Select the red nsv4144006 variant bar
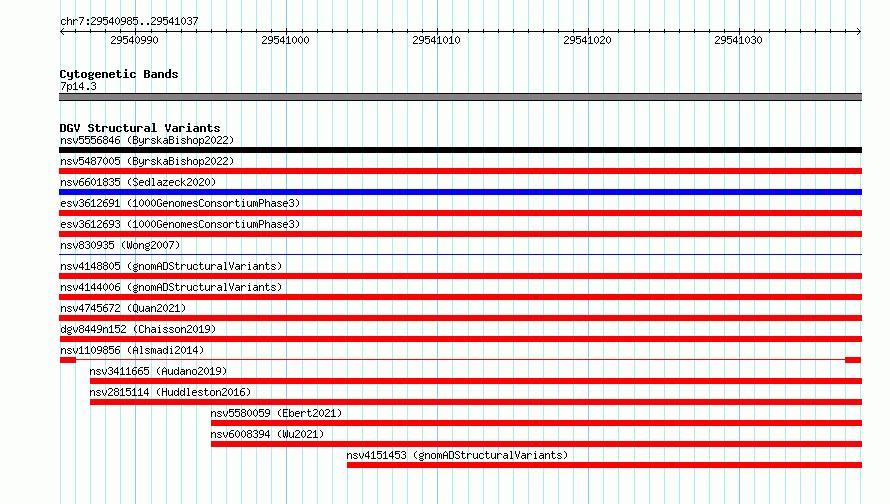The width and height of the screenshot is (890, 504). [460, 297]
